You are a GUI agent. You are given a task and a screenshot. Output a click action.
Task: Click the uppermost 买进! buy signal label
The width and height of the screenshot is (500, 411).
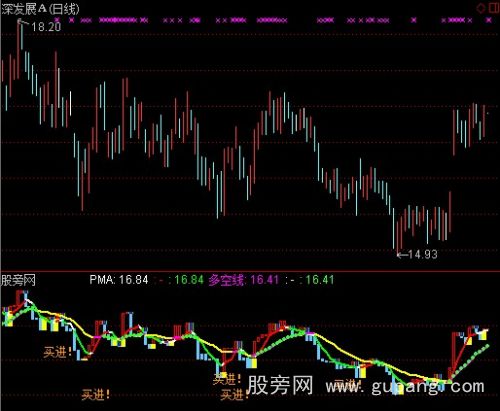(x=58, y=352)
